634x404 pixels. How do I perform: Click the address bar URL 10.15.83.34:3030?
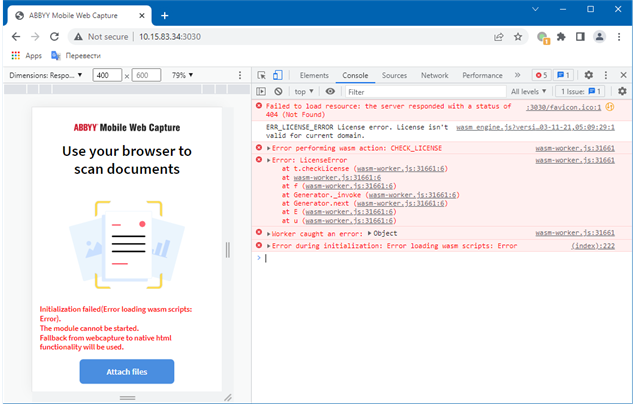(170, 37)
